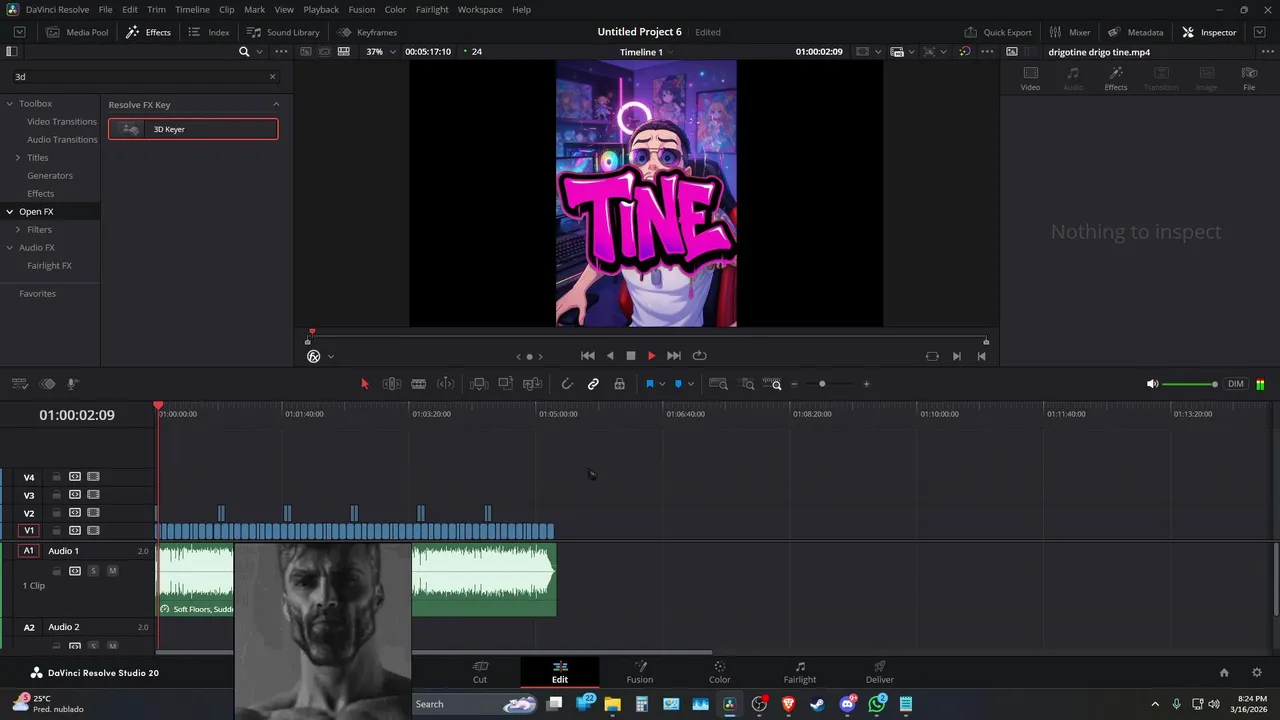This screenshot has width=1280, height=720.
Task: Open Project Settings gear icon
Action: pyautogui.click(x=1257, y=673)
